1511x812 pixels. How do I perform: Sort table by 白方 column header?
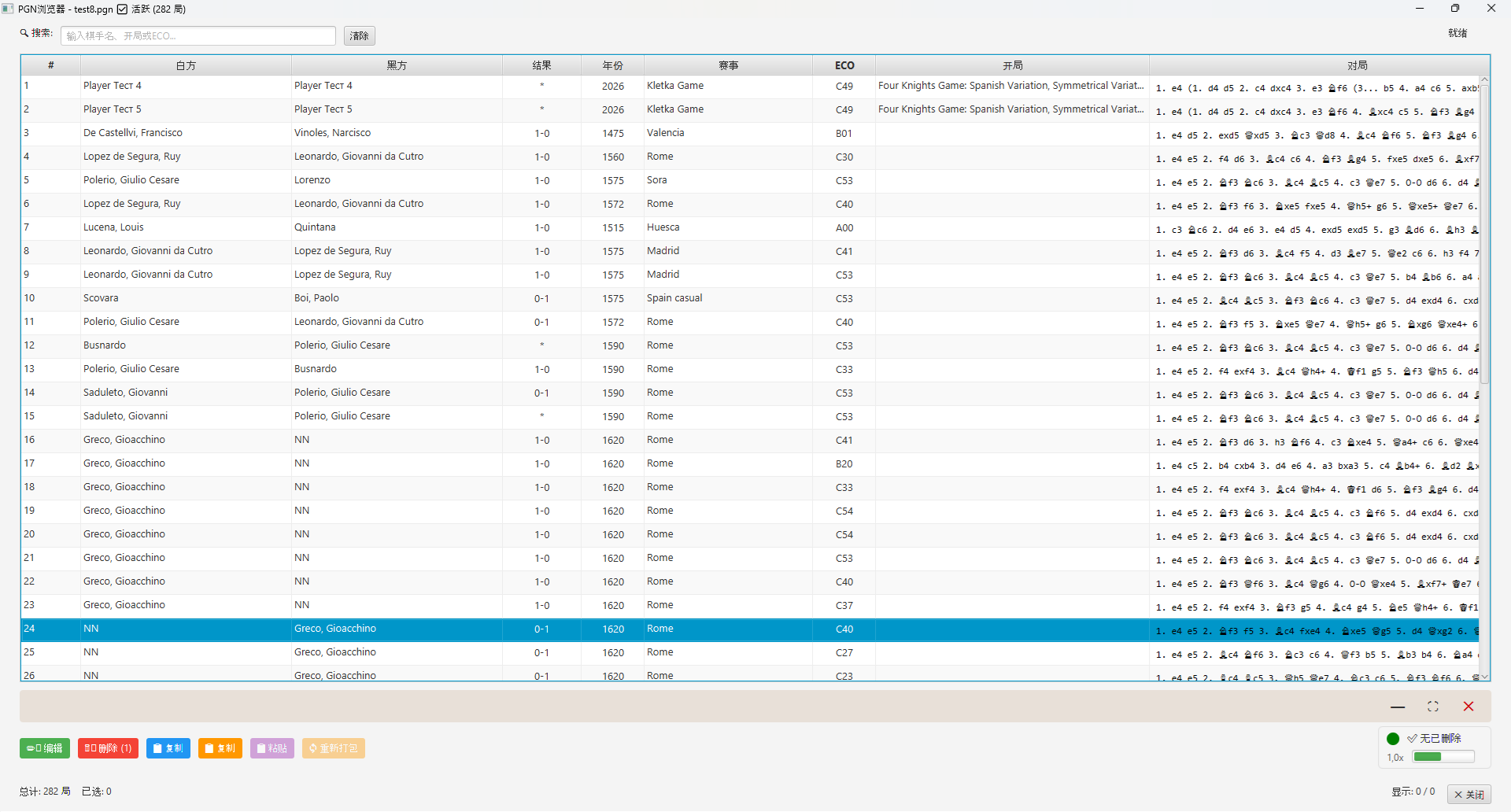(x=187, y=65)
